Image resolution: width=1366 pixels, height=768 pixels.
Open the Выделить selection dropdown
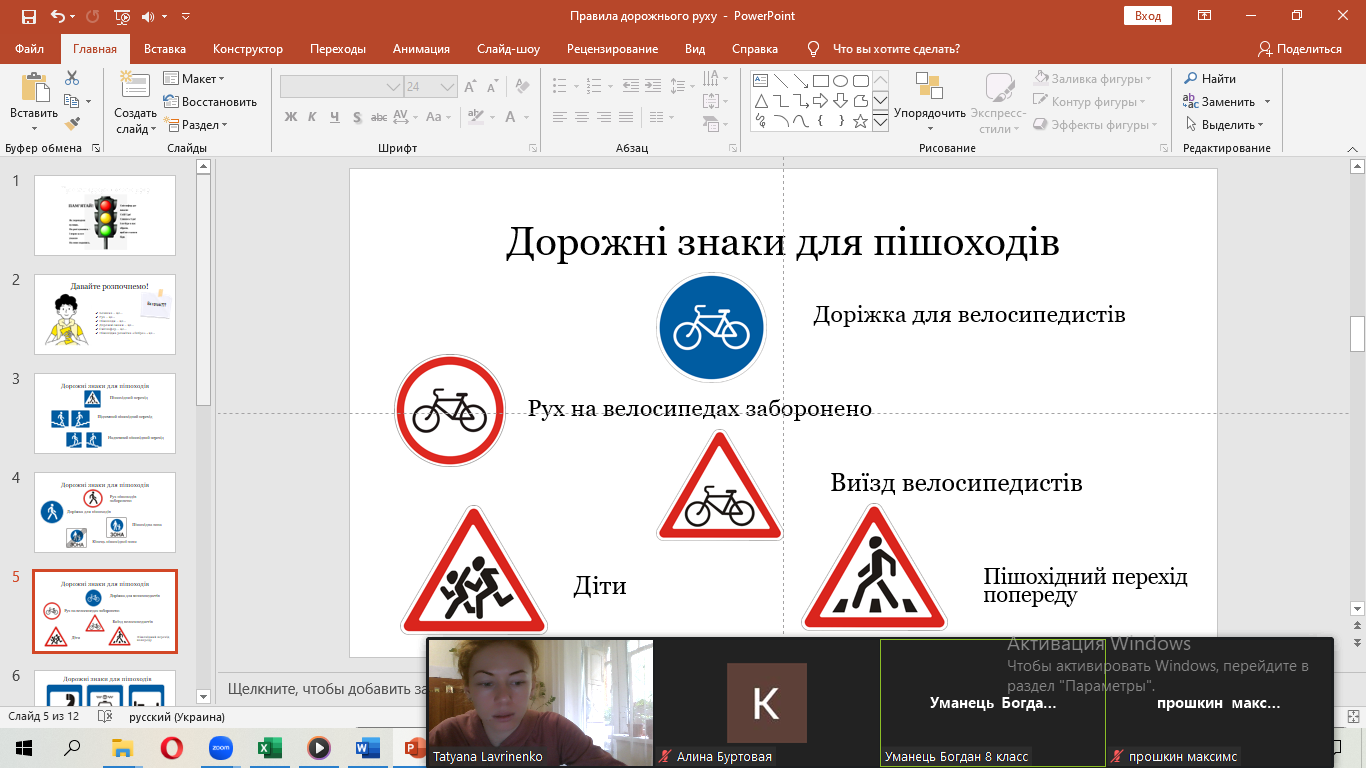tap(1224, 125)
